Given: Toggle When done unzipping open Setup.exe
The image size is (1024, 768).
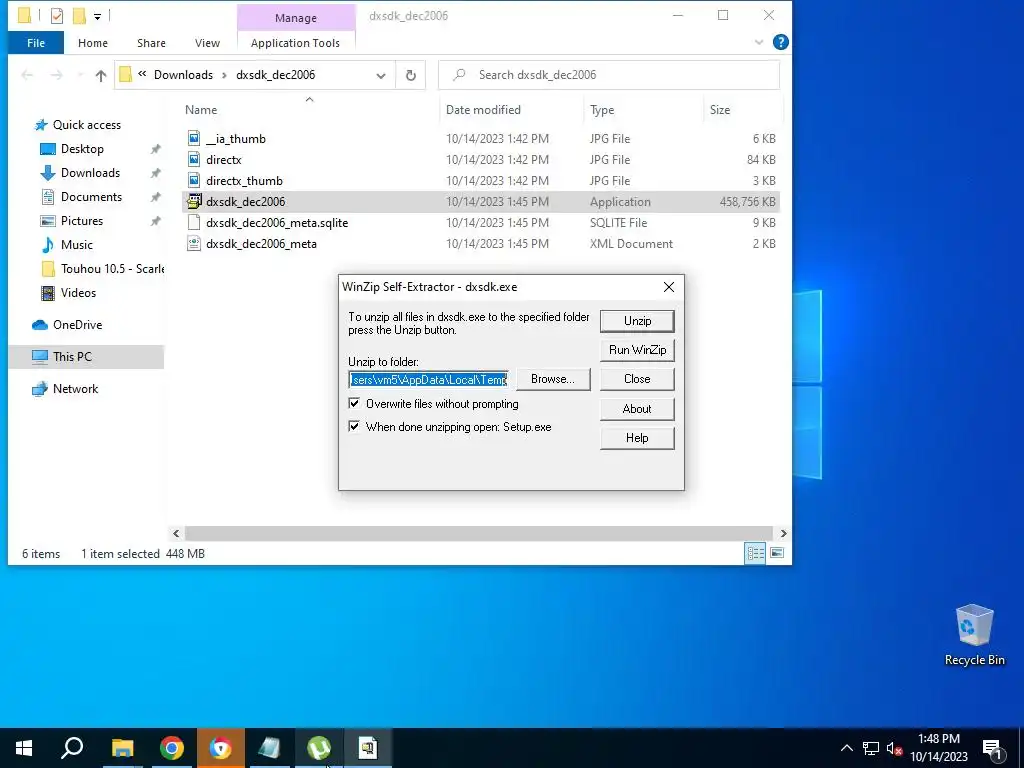Looking at the screenshot, I should pos(354,426).
